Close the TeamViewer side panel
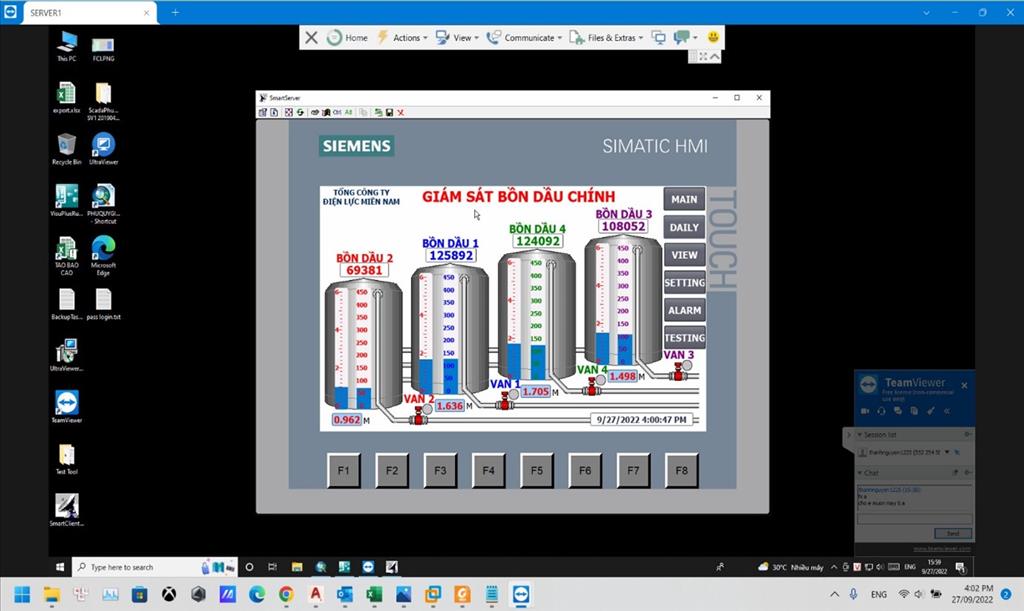Viewport: 1024px width, 611px height. pos(964,385)
